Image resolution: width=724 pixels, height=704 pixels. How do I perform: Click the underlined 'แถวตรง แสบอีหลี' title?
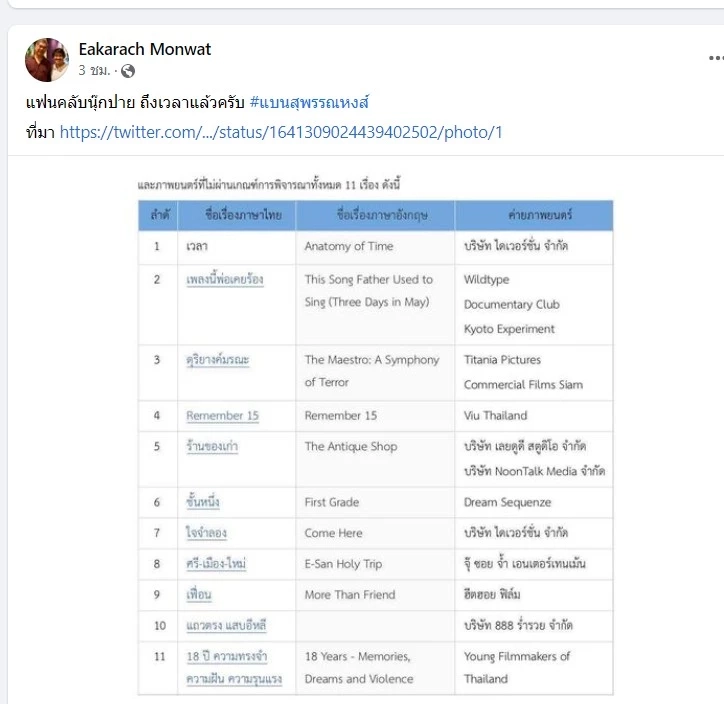[226, 626]
